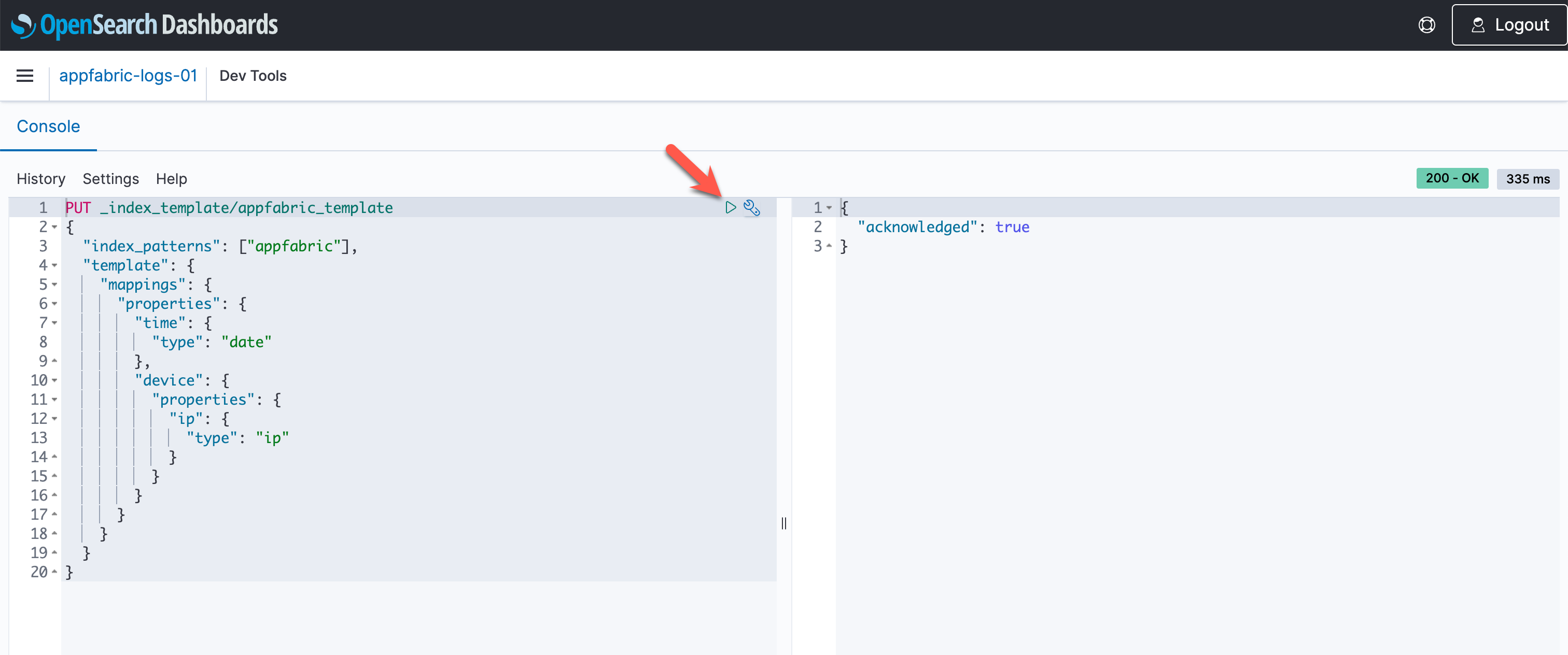Image resolution: width=1568 pixels, height=655 pixels.
Task: Open the appfabric-logs-01 breadcrumb link
Action: (128, 76)
